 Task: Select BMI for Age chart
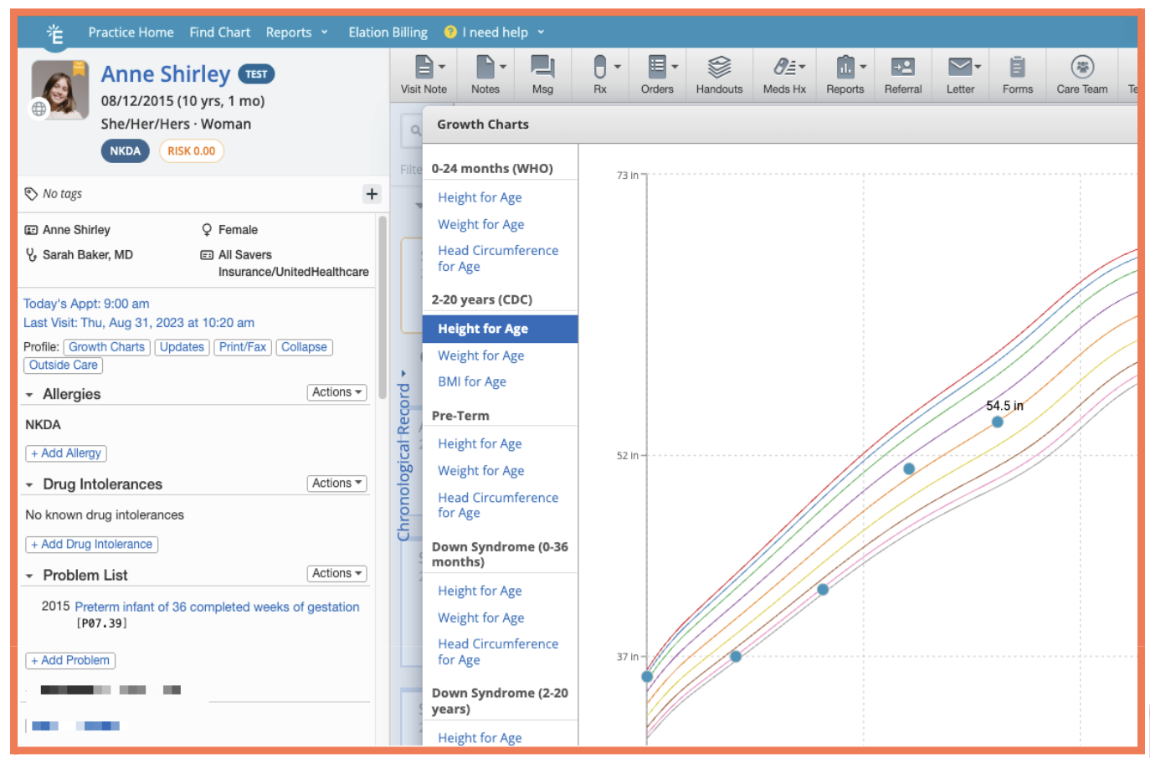pos(472,382)
